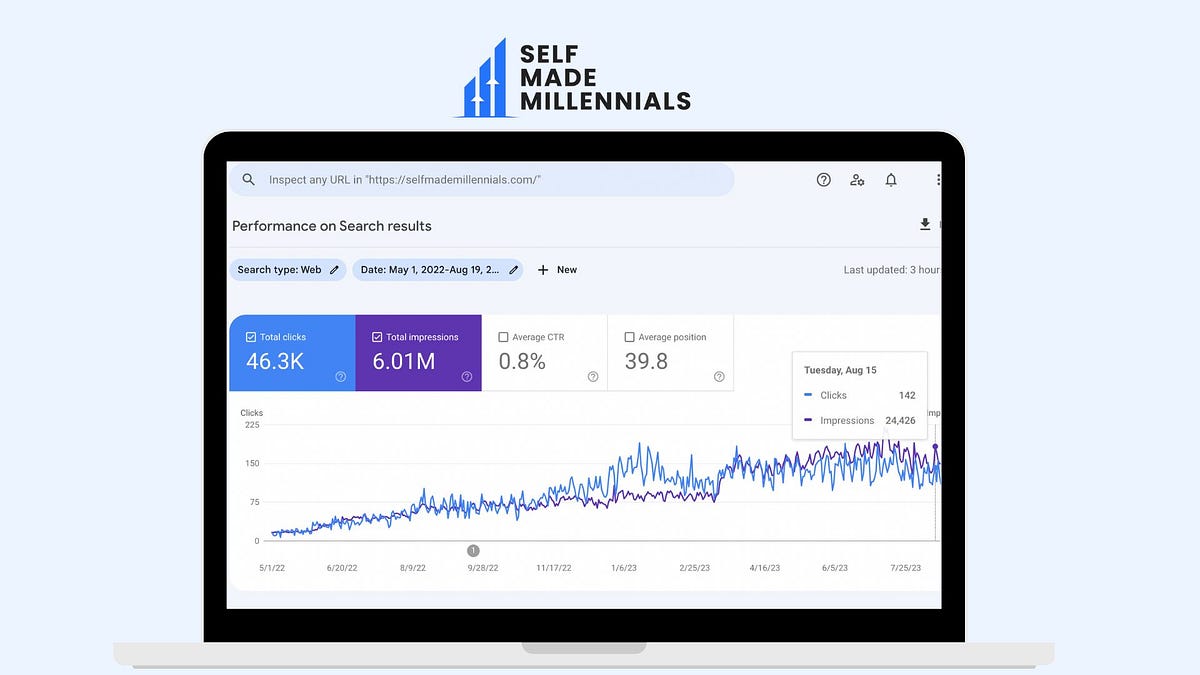Open the help question mark icon
1200x675 pixels.
[x=824, y=180]
